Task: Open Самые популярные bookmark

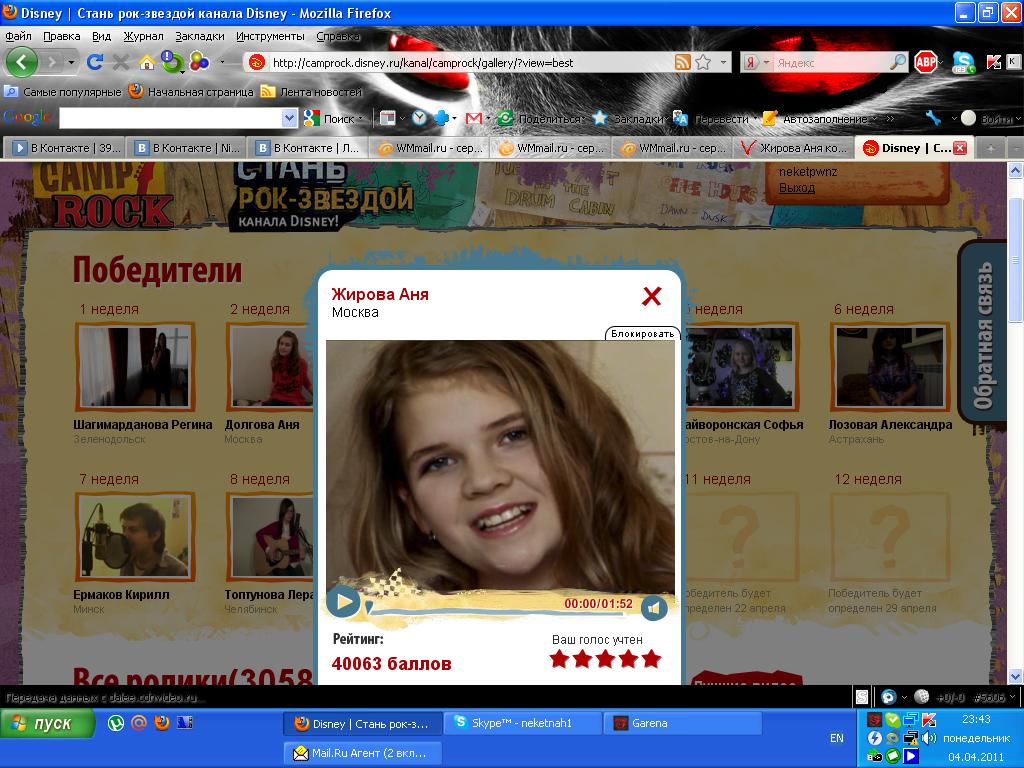Action: 63,92
